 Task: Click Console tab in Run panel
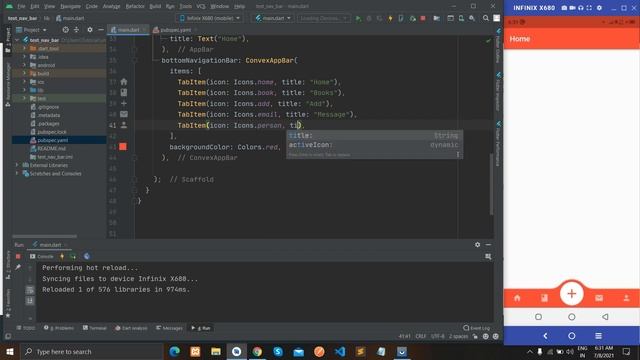click(x=42, y=256)
